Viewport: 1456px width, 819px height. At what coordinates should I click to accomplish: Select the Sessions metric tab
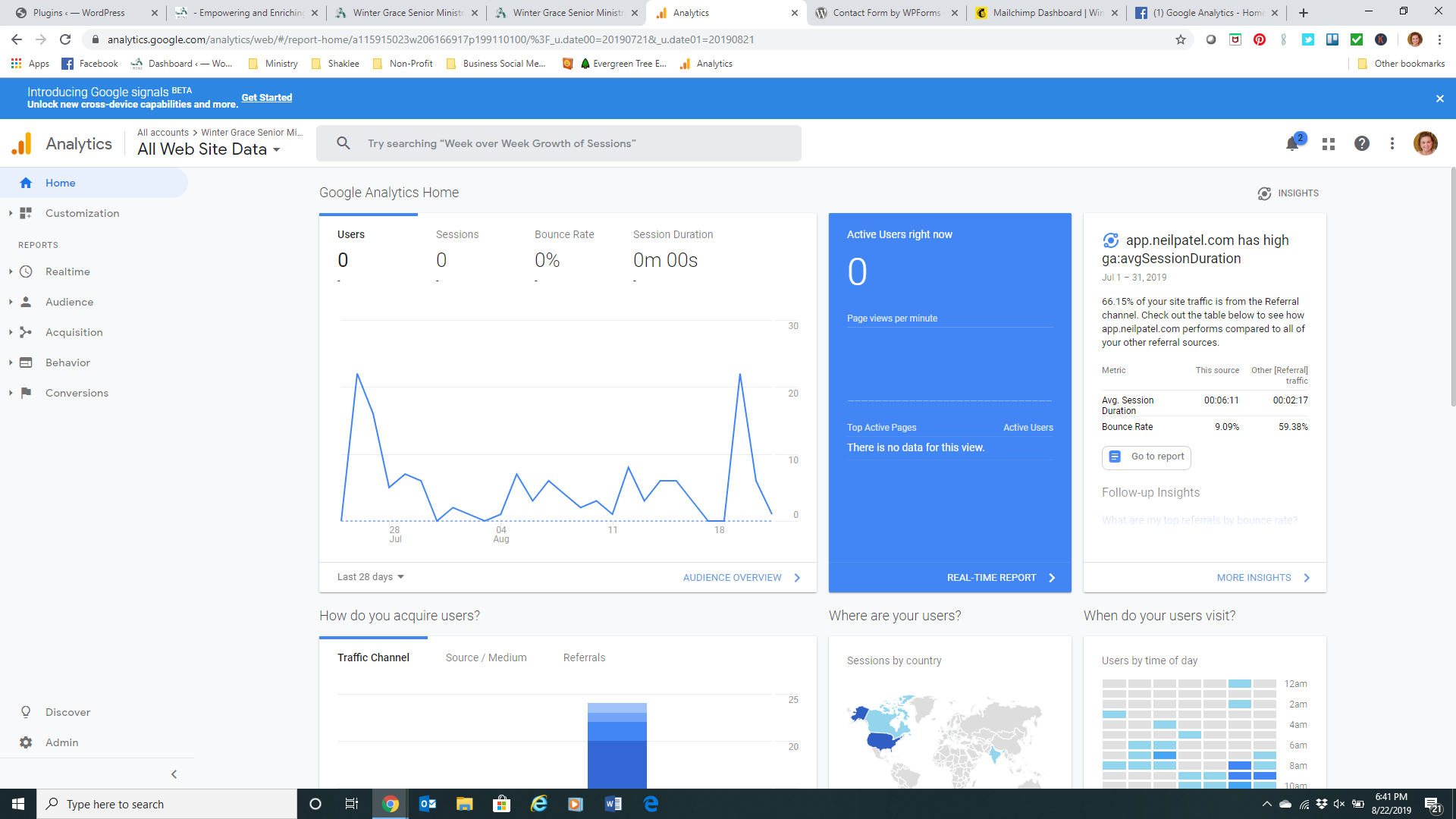tap(457, 235)
